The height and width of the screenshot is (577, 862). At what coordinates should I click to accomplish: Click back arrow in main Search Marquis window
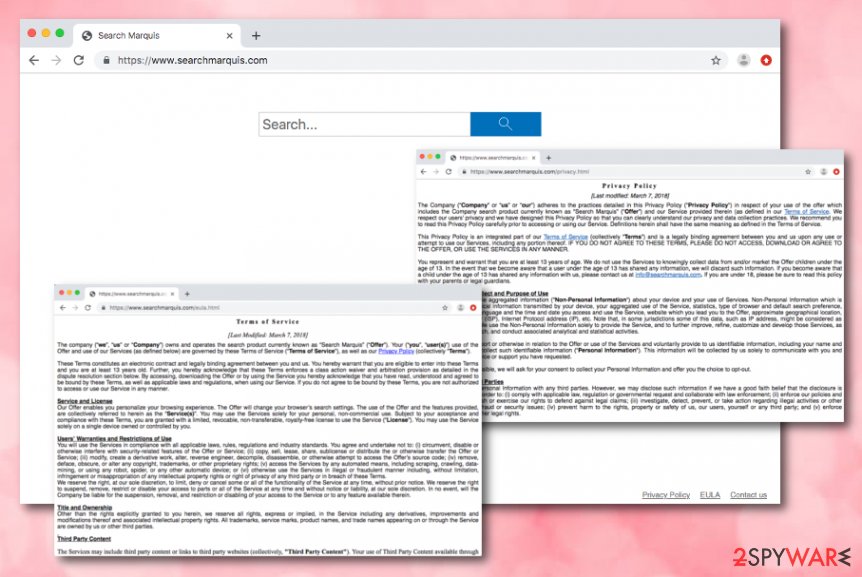click(x=34, y=60)
